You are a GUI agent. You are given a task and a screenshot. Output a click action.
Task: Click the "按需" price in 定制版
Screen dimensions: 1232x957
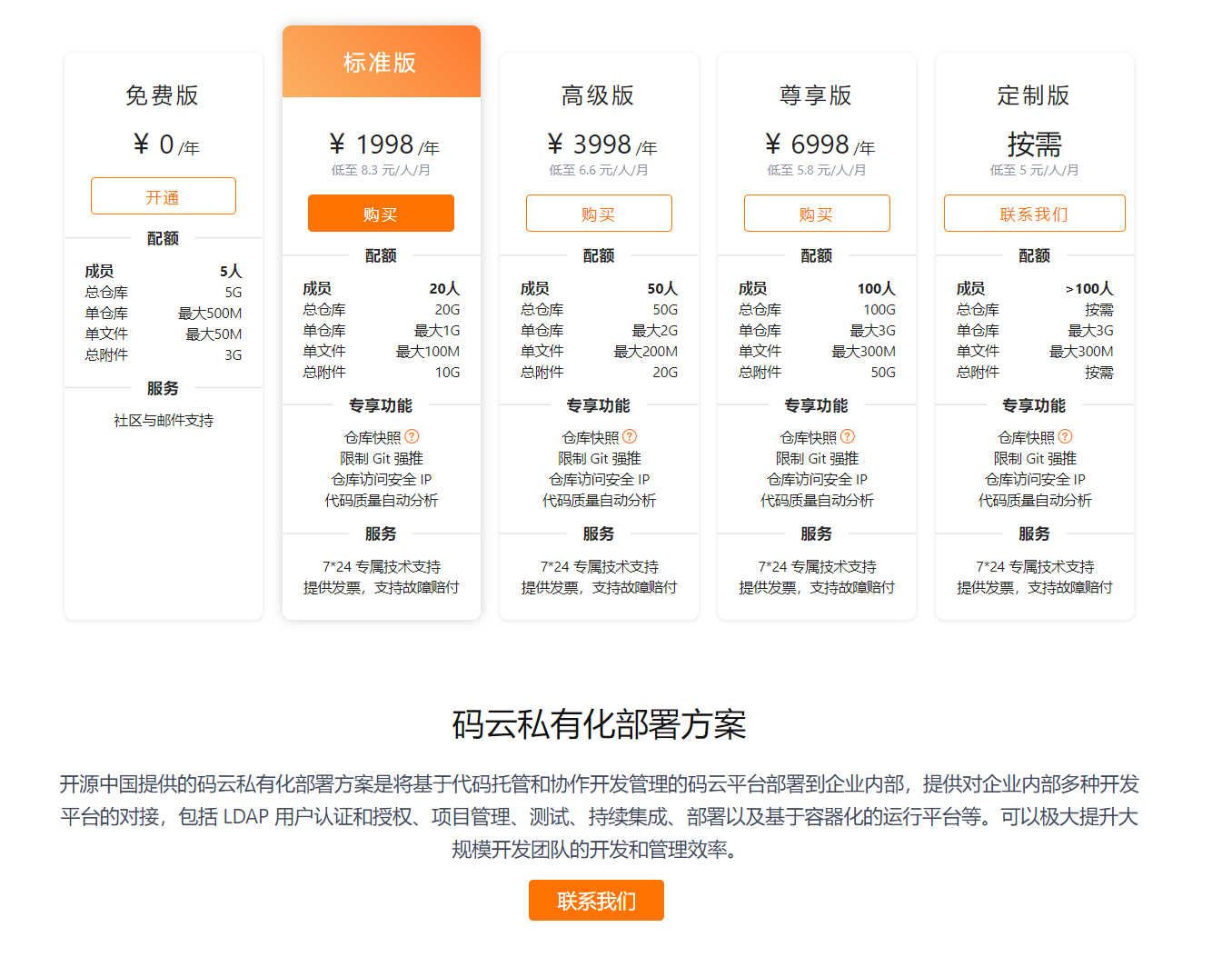pyautogui.click(x=1035, y=145)
